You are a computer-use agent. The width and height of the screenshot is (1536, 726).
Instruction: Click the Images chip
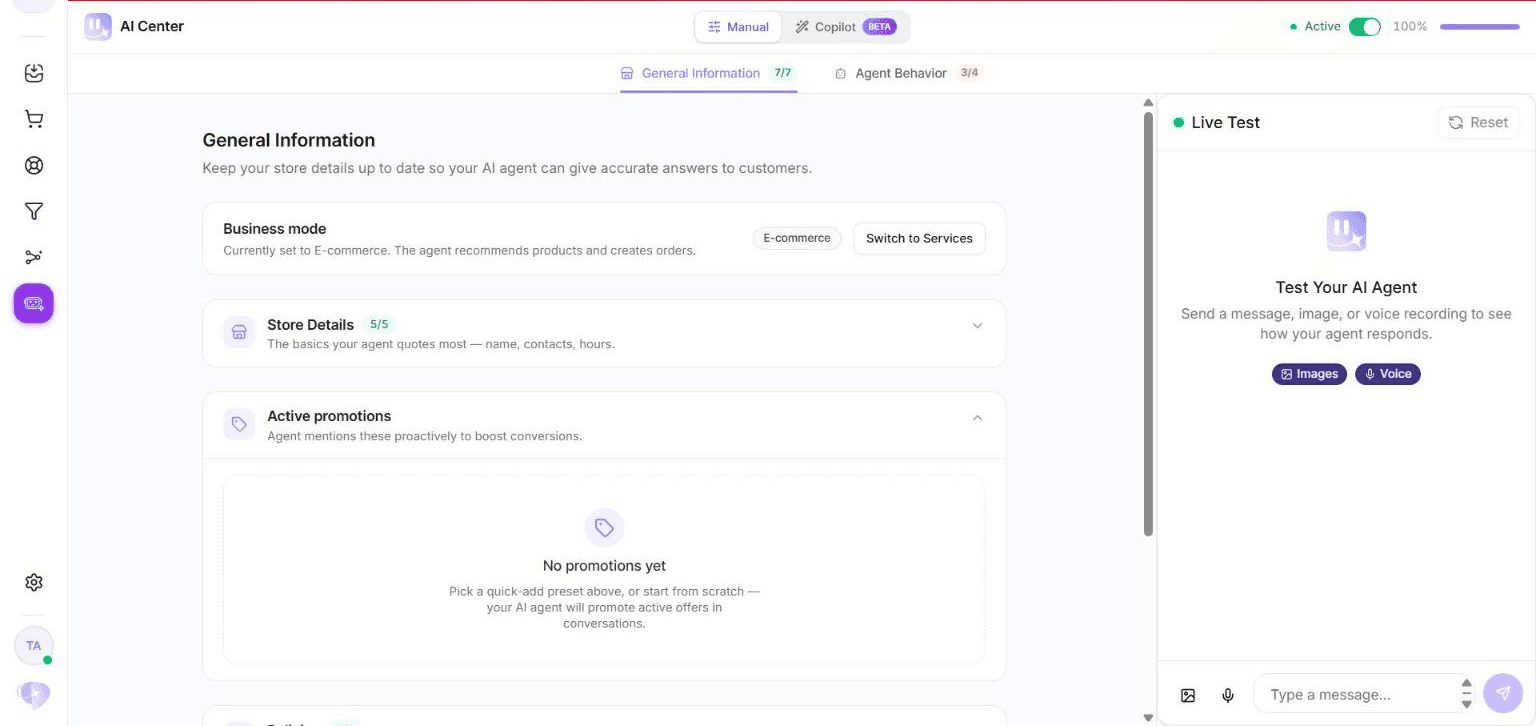[x=1309, y=374]
